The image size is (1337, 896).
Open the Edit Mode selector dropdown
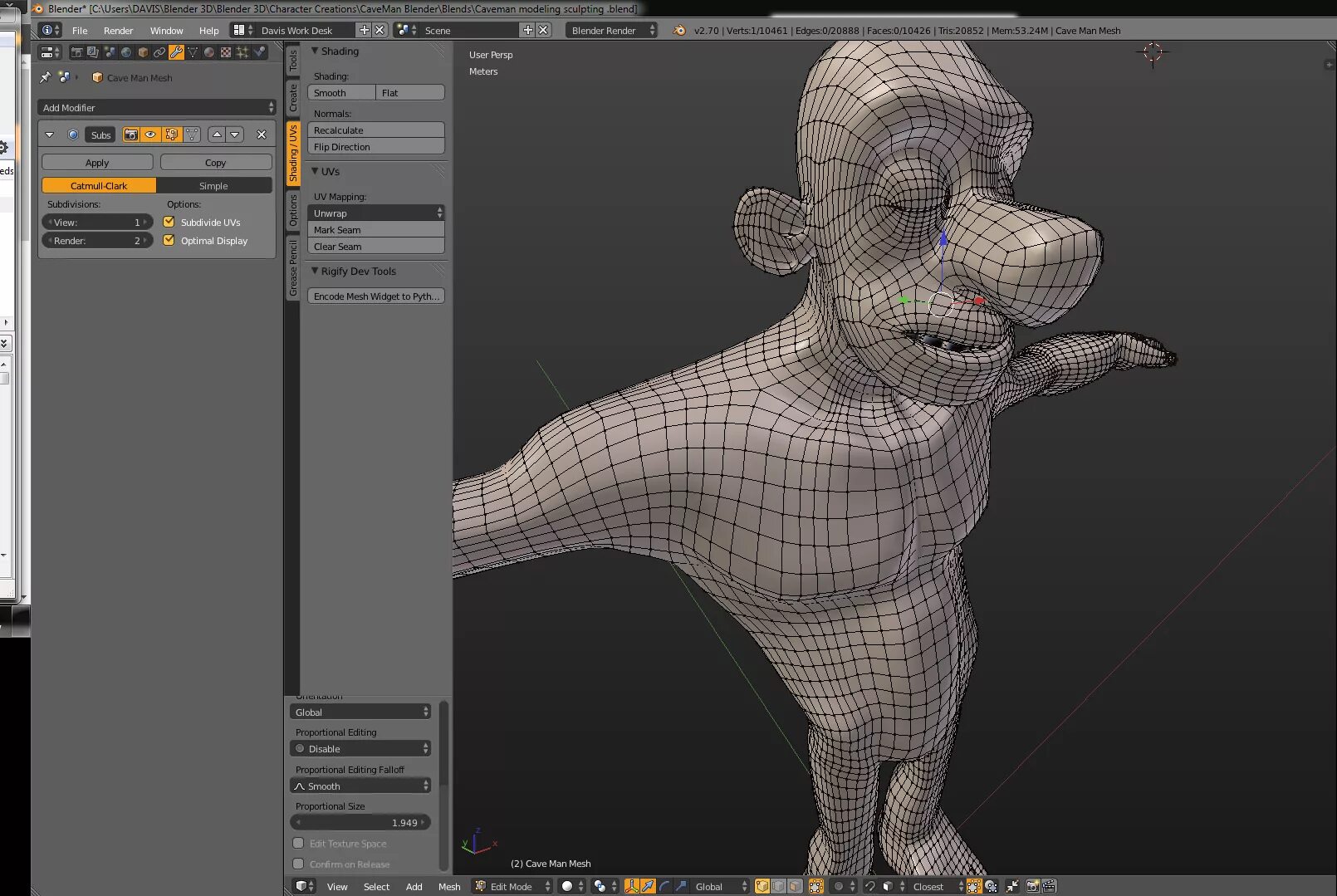pos(512,886)
